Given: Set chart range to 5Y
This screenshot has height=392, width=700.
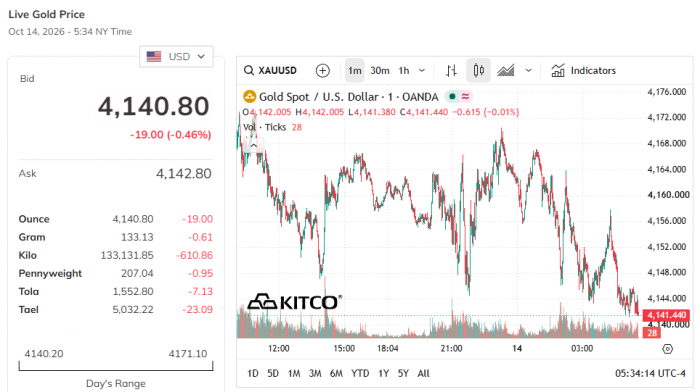Looking at the screenshot, I should click(403, 373).
